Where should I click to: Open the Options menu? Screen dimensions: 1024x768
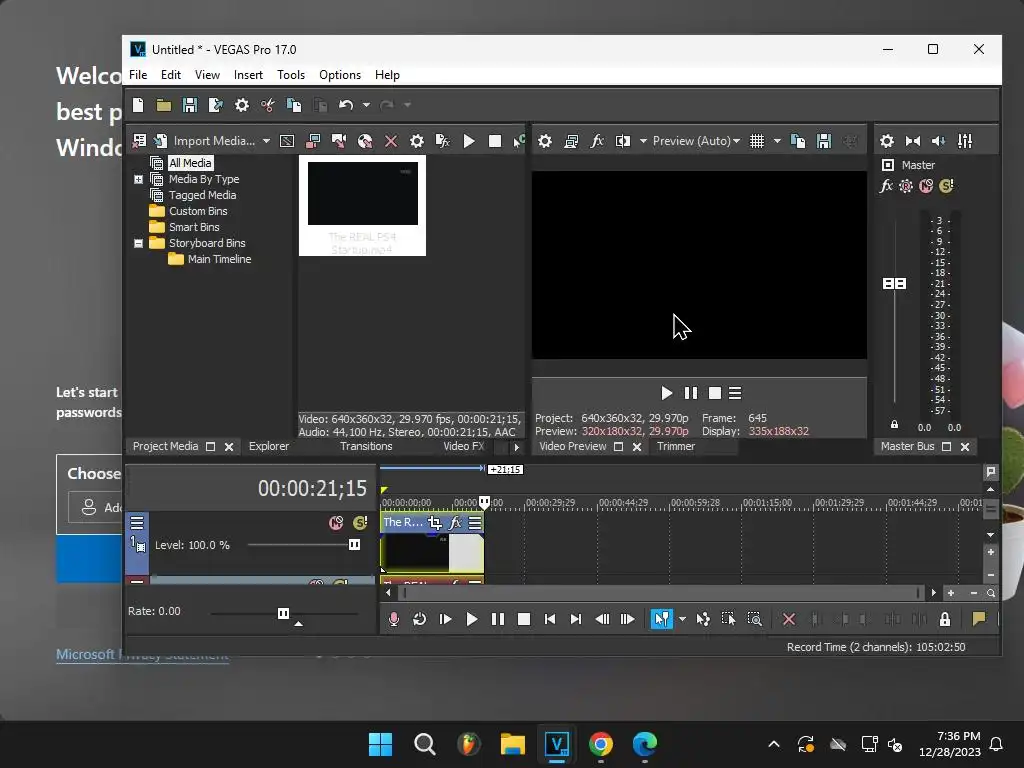[340, 75]
